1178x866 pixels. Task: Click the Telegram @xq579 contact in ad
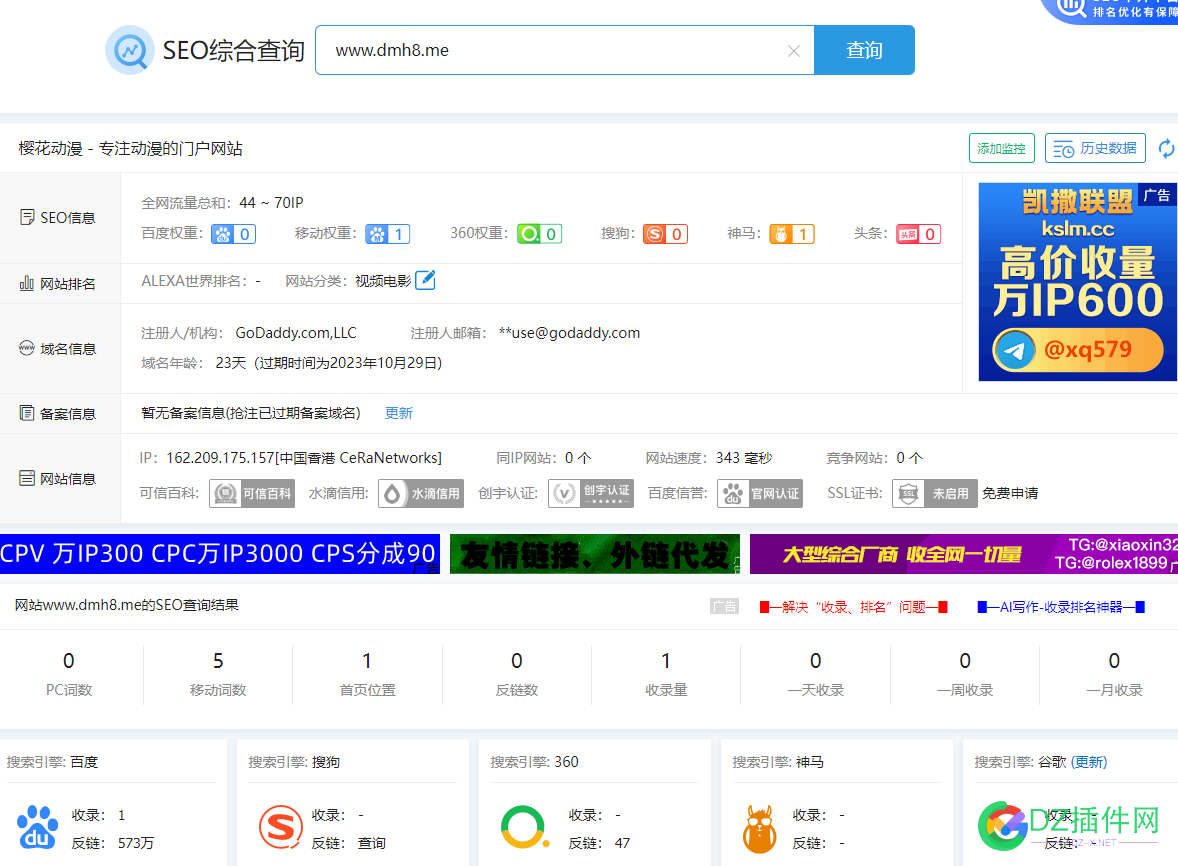(1078, 350)
